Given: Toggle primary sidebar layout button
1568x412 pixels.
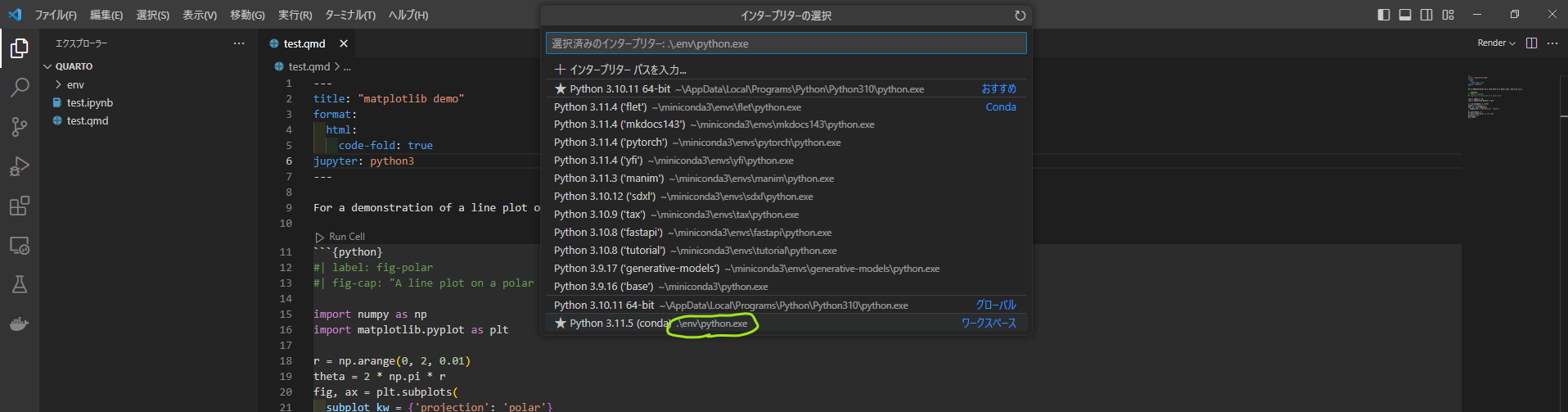Looking at the screenshot, I should point(1384,15).
